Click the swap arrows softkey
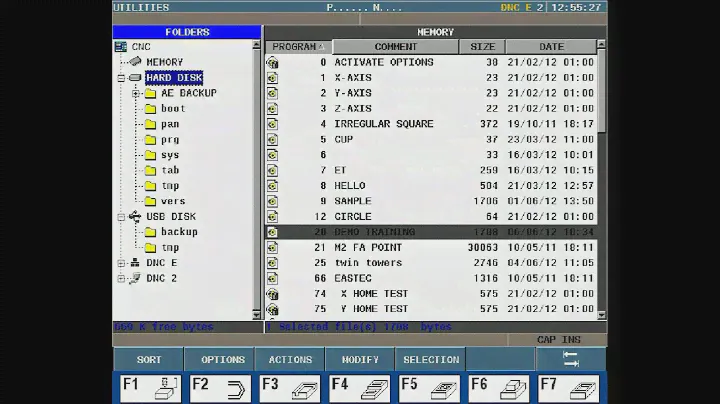720x404 pixels. tap(571, 360)
